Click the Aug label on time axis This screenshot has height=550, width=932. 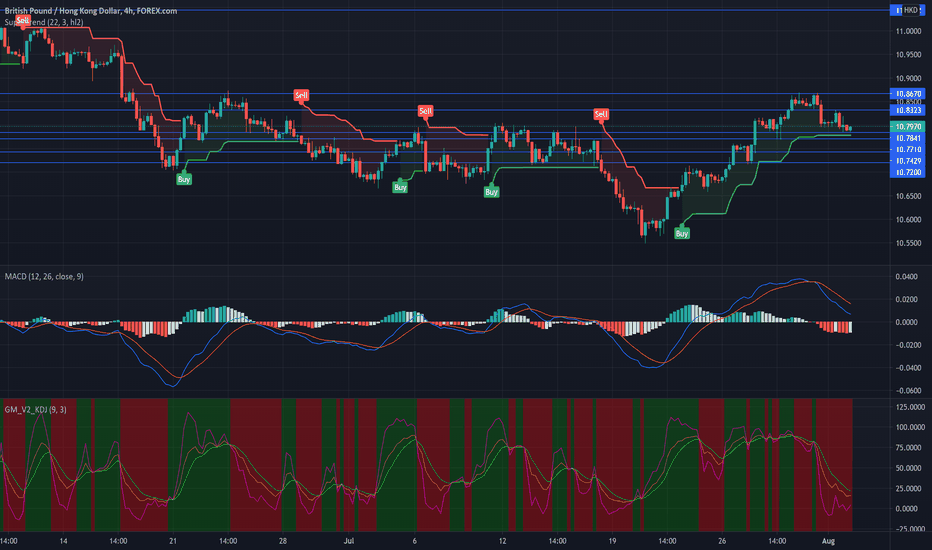click(x=828, y=541)
